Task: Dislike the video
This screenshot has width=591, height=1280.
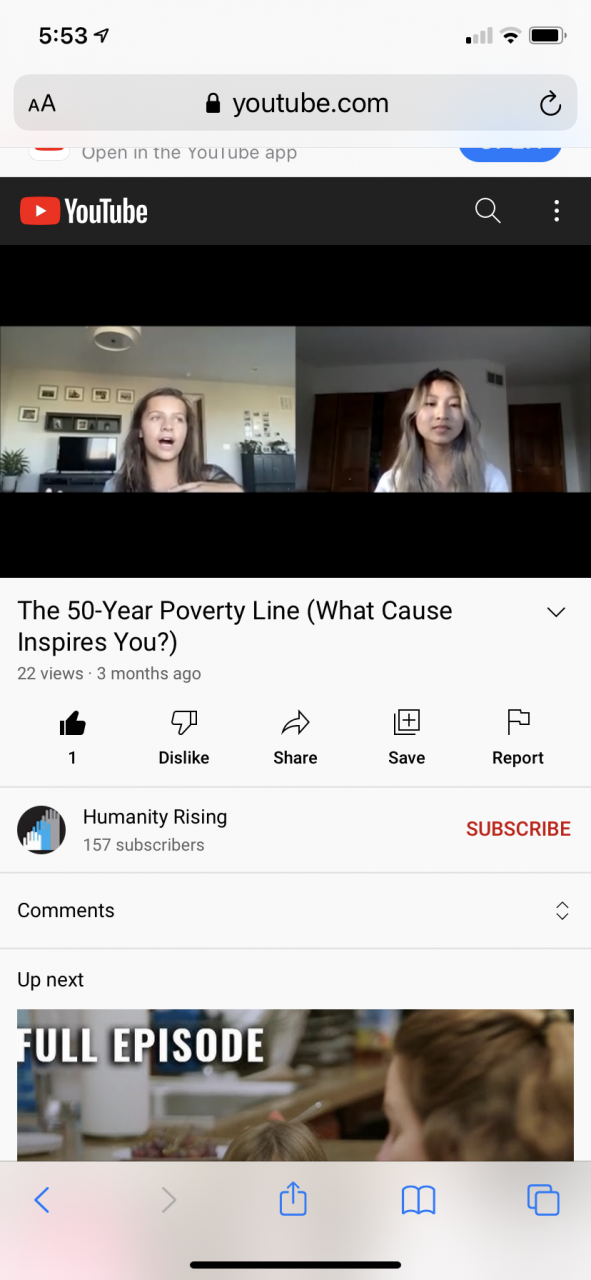Action: click(184, 737)
